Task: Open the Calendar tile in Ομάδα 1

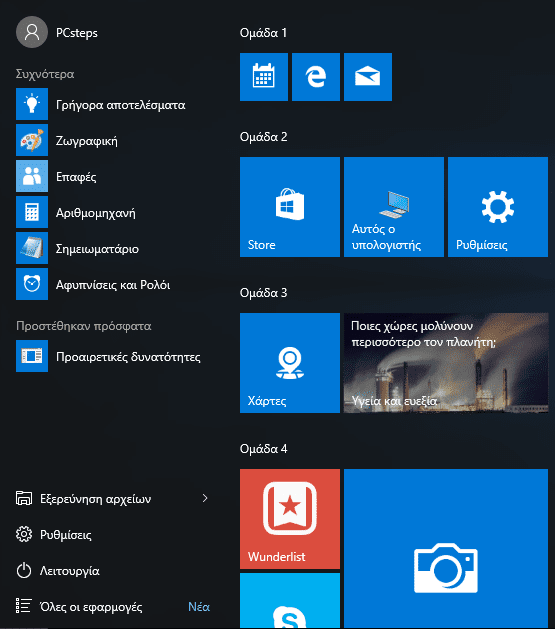Action: coord(264,77)
